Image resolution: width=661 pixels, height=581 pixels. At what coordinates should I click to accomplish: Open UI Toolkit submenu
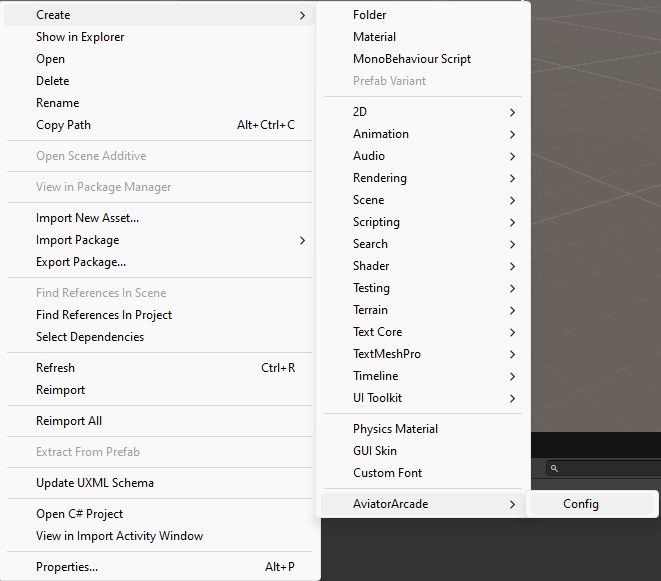pos(423,398)
